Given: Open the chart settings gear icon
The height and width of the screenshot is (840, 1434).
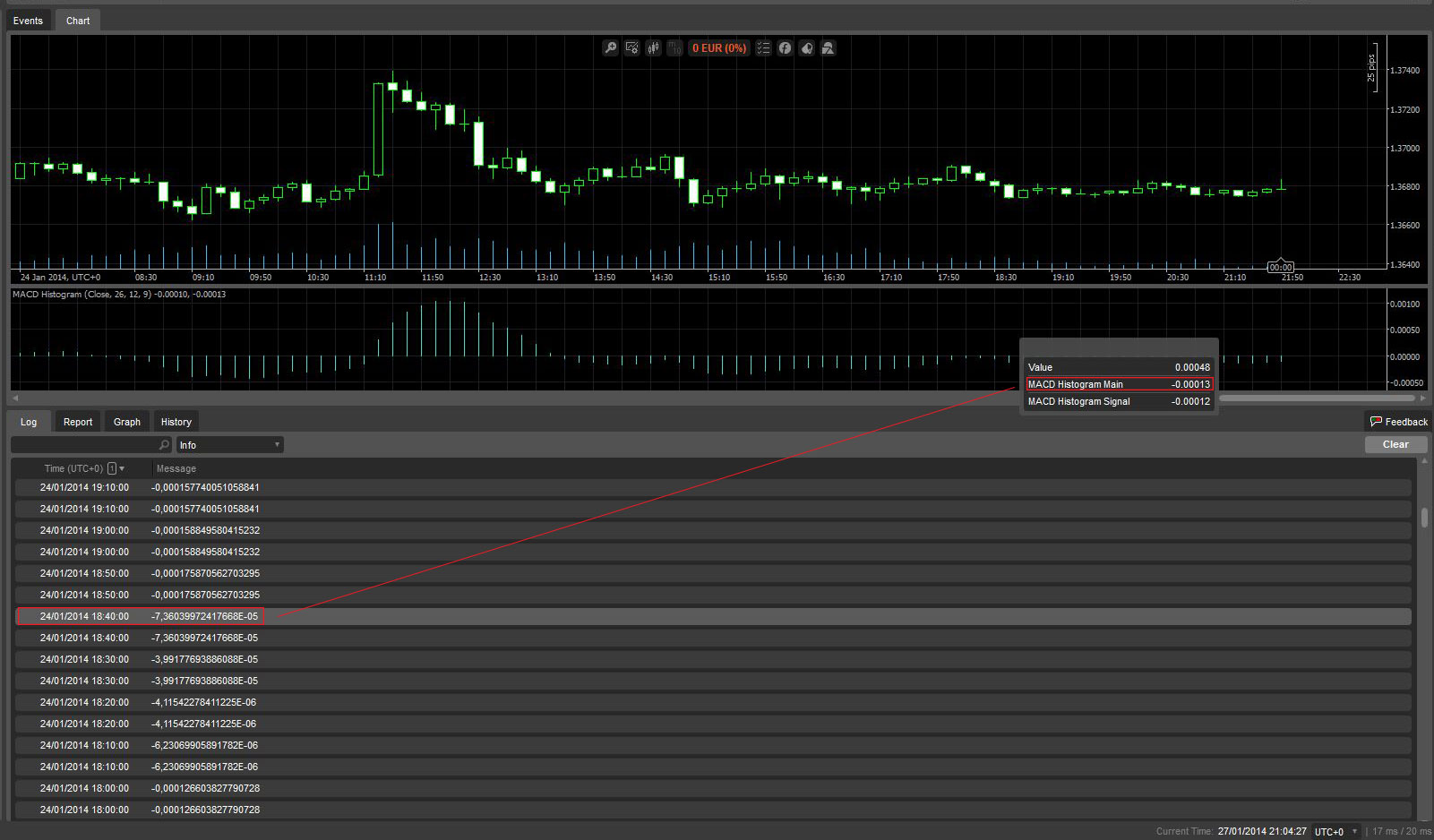Looking at the screenshot, I should pos(631,48).
